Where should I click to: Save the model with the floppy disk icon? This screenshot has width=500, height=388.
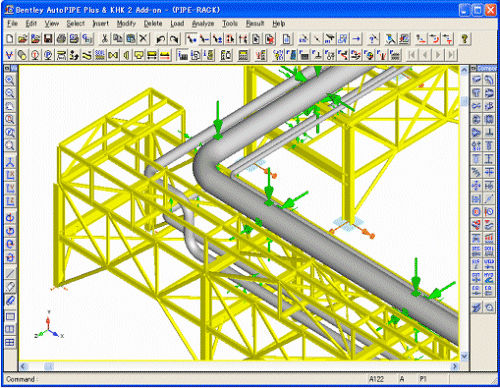click(48, 39)
